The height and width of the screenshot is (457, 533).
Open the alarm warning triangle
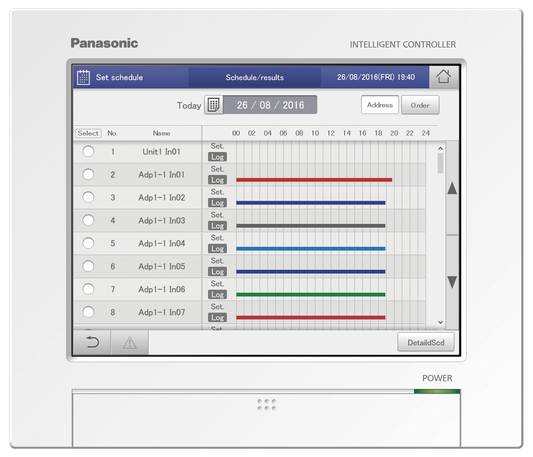130,342
